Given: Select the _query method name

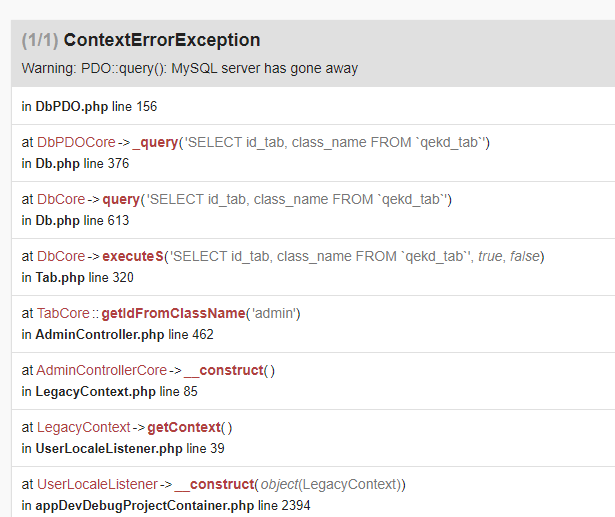Looking at the screenshot, I should 155,142.
